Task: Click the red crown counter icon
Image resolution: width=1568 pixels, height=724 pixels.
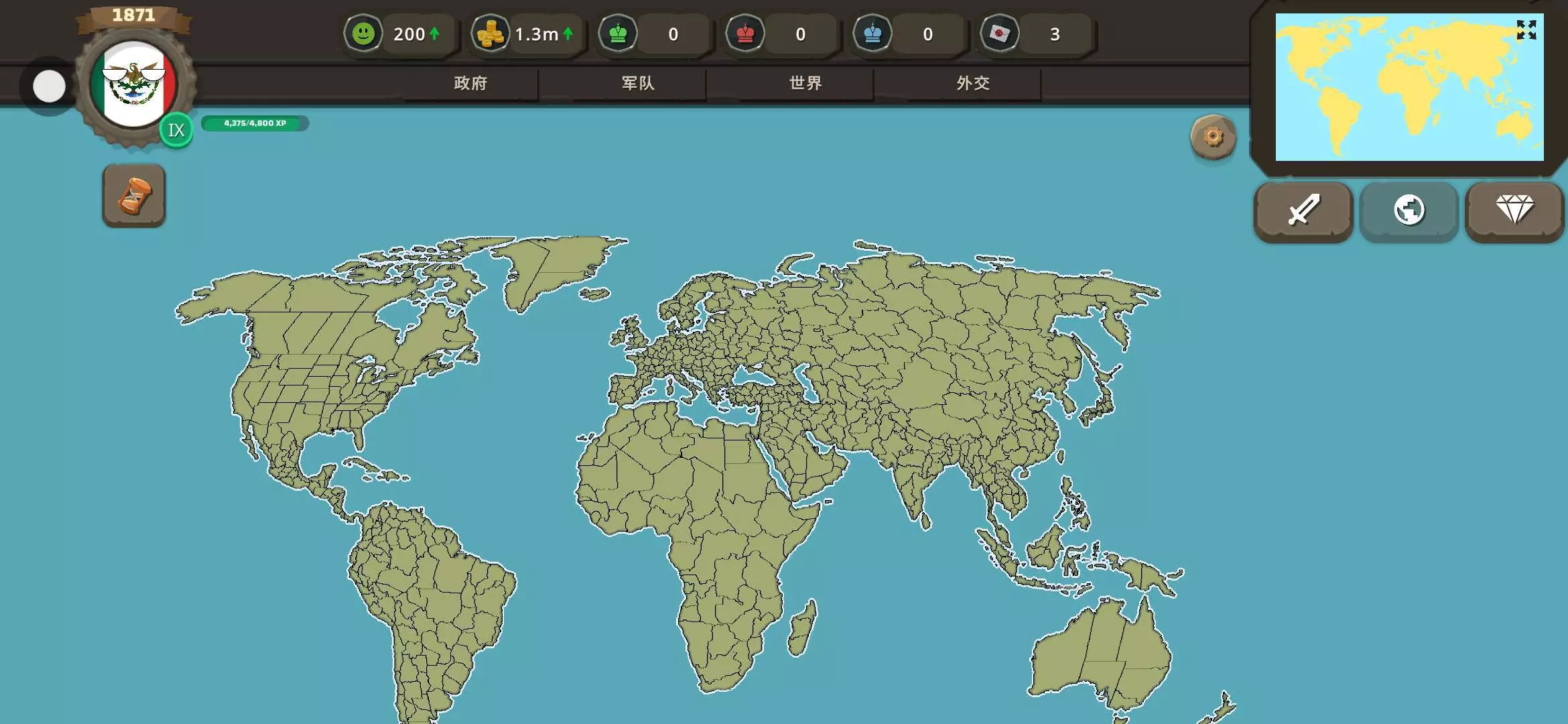Action: pos(745,34)
